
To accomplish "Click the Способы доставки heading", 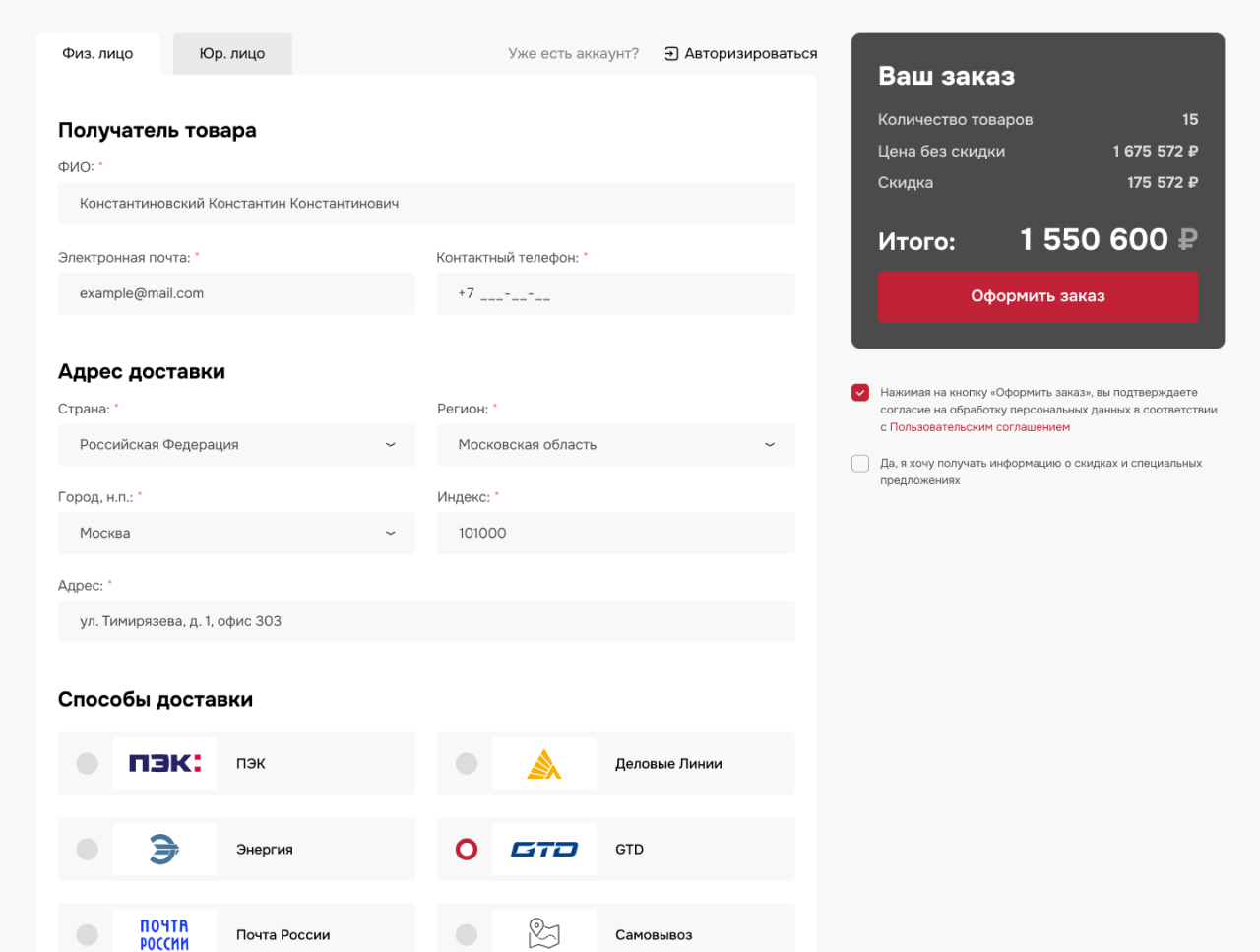I will pyautogui.click(x=156, y=699).
